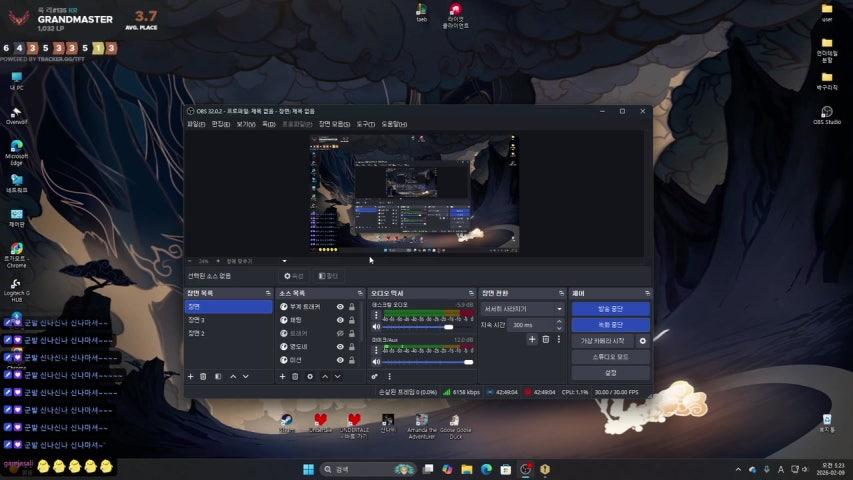Hide the 미션 source with eye icon
The image size is (853, 480).
coord(340,360)
